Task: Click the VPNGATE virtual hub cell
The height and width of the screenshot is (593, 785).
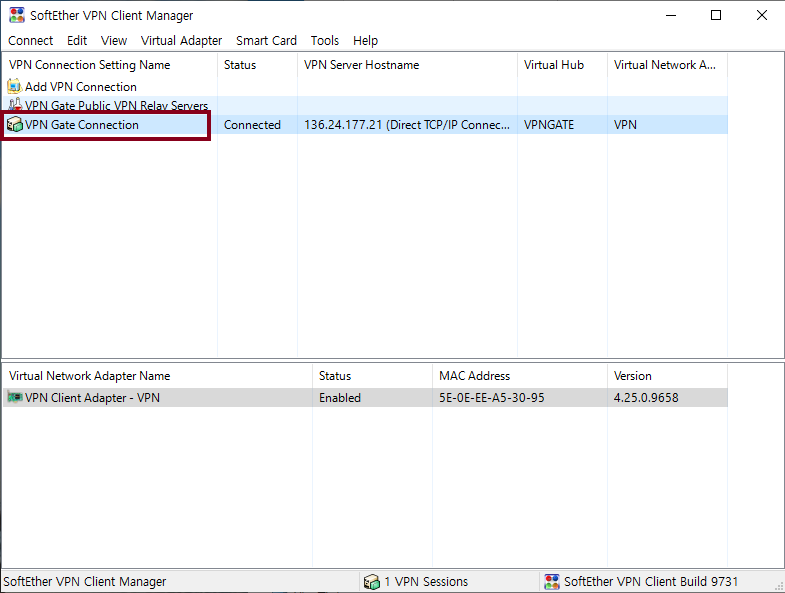Action: pos(549,125)
